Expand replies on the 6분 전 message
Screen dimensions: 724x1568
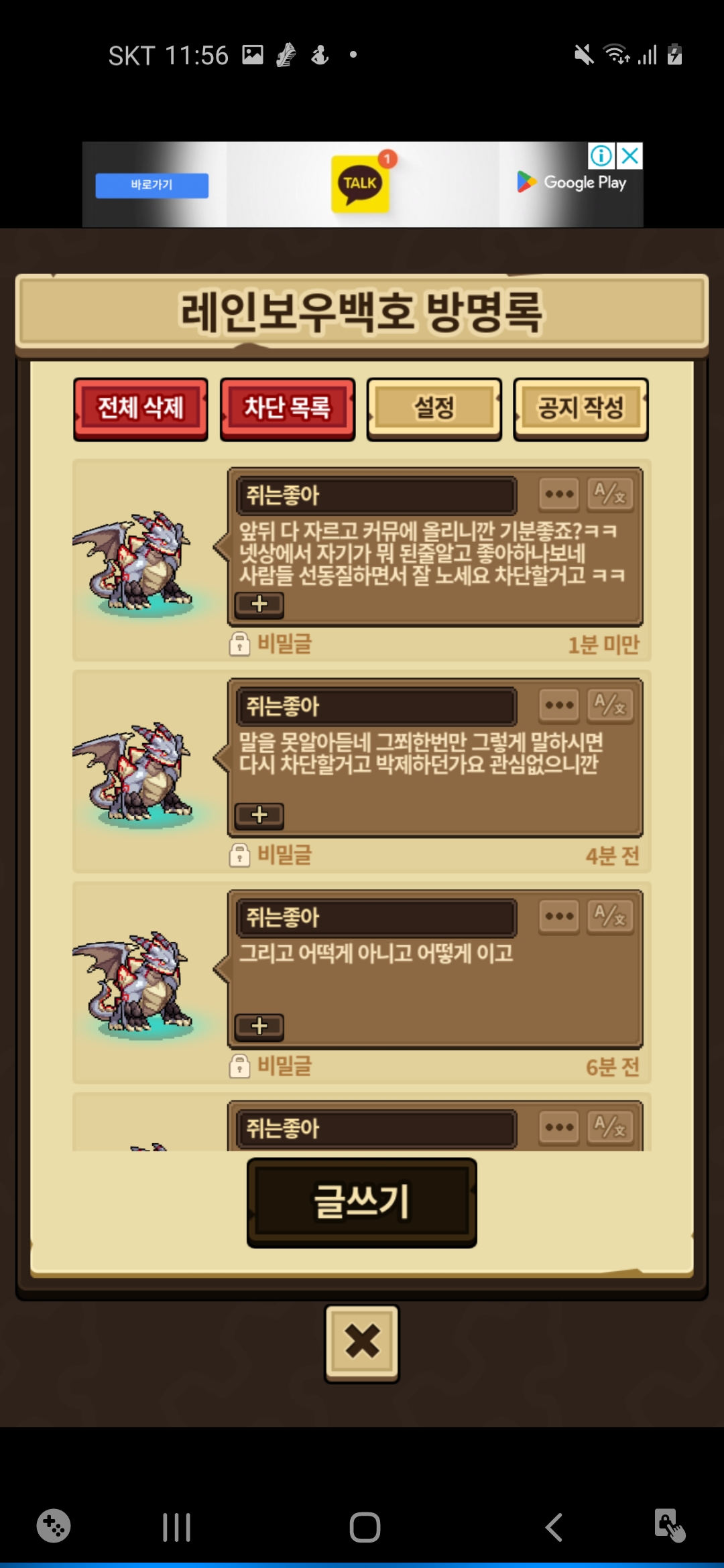(x=259, y=1027)
